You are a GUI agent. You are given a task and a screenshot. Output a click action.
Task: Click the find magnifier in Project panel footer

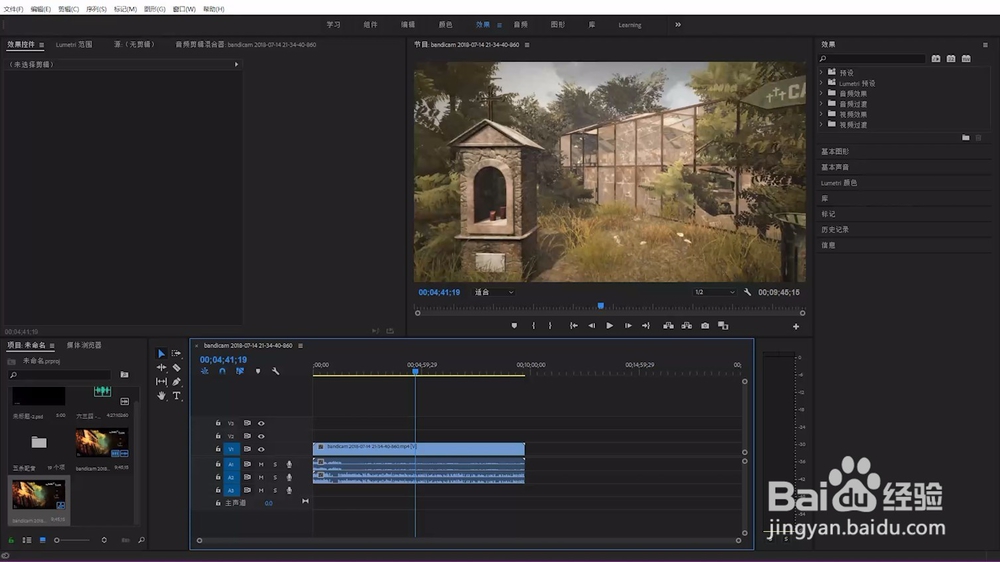[141, 540]
